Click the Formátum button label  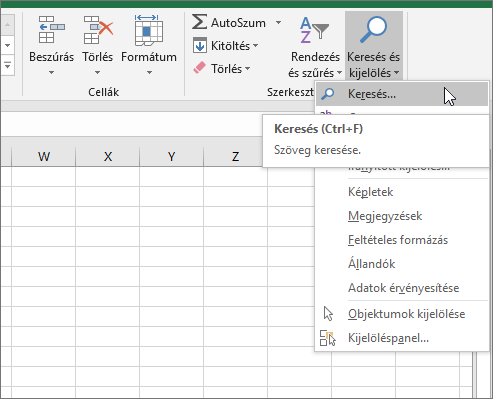pyautogui.click(x=149, y=57)
